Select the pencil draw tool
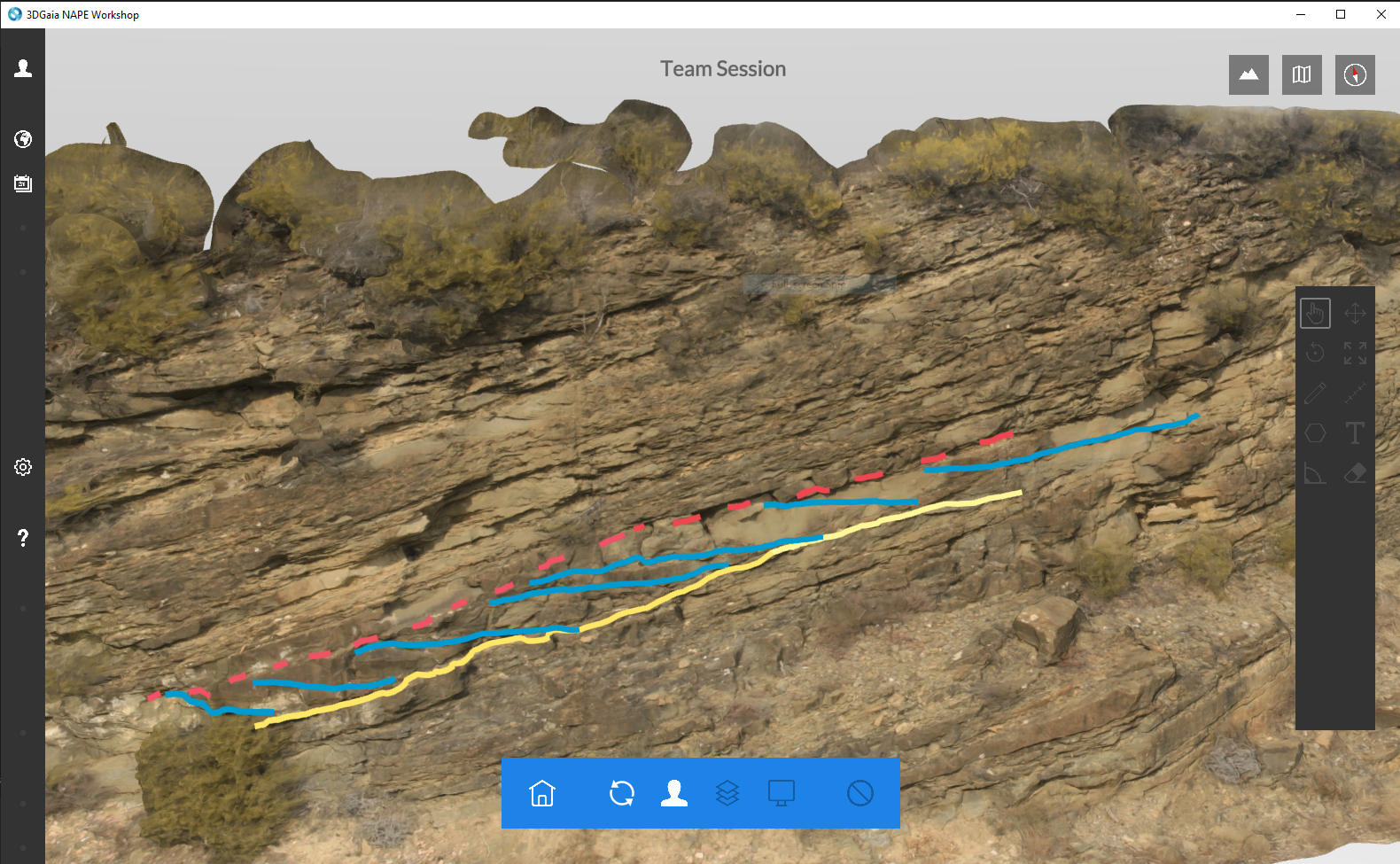The height and width of the screenshot is (864, 1400). (x=1316, y=393)
